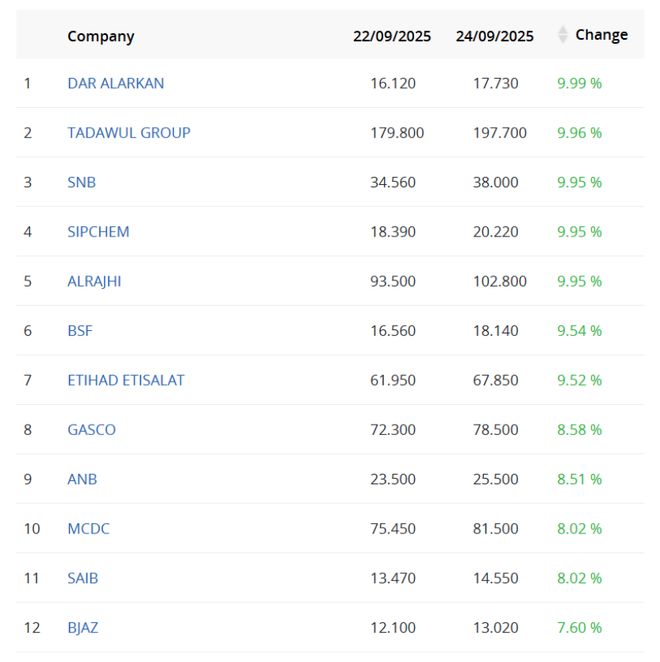Click the 24/09/2025 column header

[x=494, y=36]
